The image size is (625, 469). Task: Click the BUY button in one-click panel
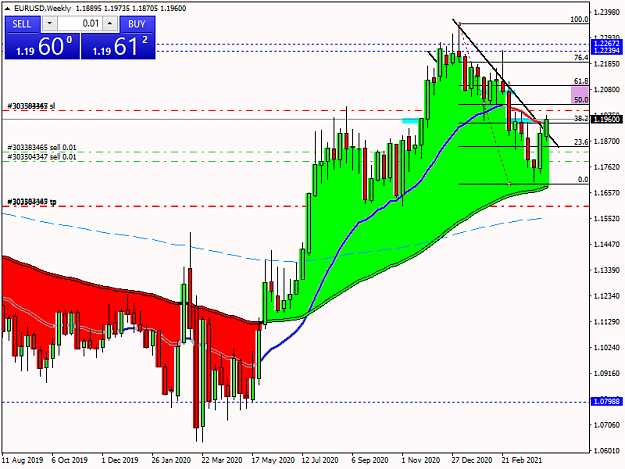point(137,24)
